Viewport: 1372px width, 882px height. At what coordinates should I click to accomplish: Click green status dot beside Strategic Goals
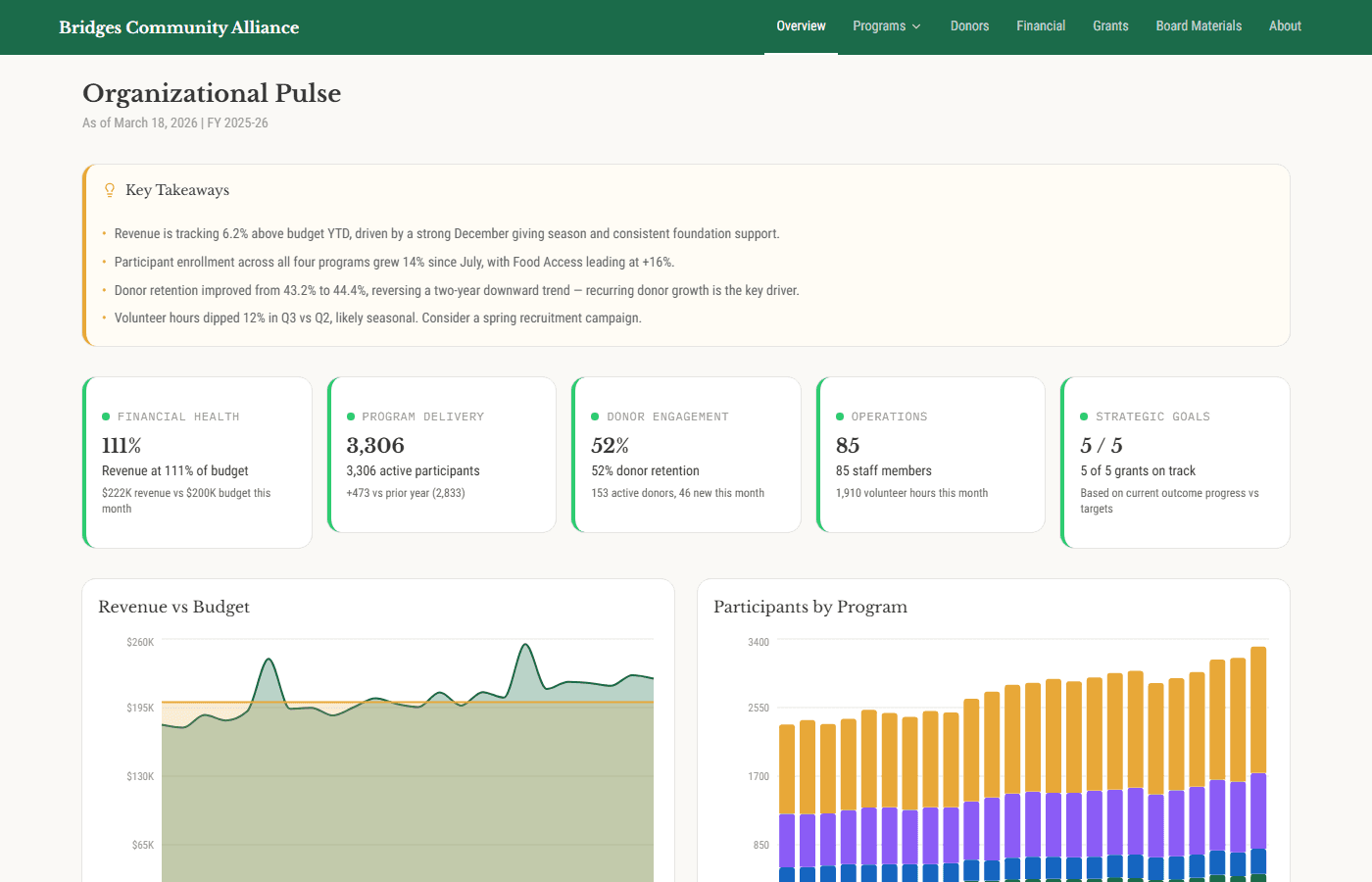pyautogui.click(x=1084, y=416)
